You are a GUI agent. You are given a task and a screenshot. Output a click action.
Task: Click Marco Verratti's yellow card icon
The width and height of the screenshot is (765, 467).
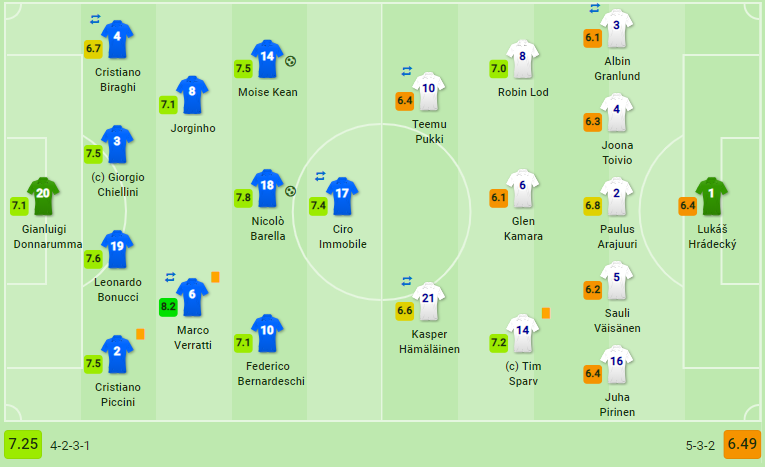pyautogui.click(x=215, y=277)
